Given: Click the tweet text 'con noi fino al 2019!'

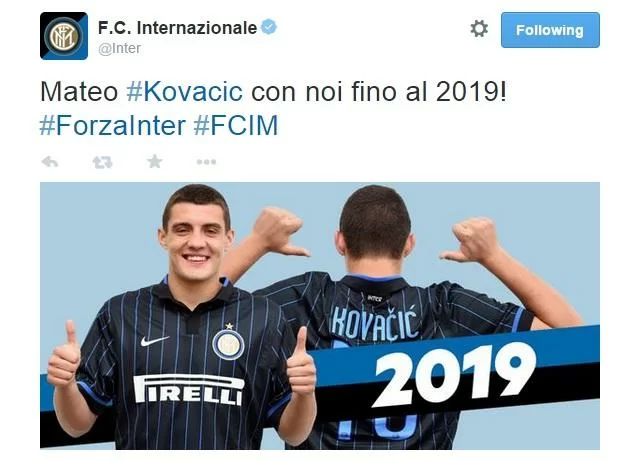Looking at the screenshot, I should pos(379,92).
